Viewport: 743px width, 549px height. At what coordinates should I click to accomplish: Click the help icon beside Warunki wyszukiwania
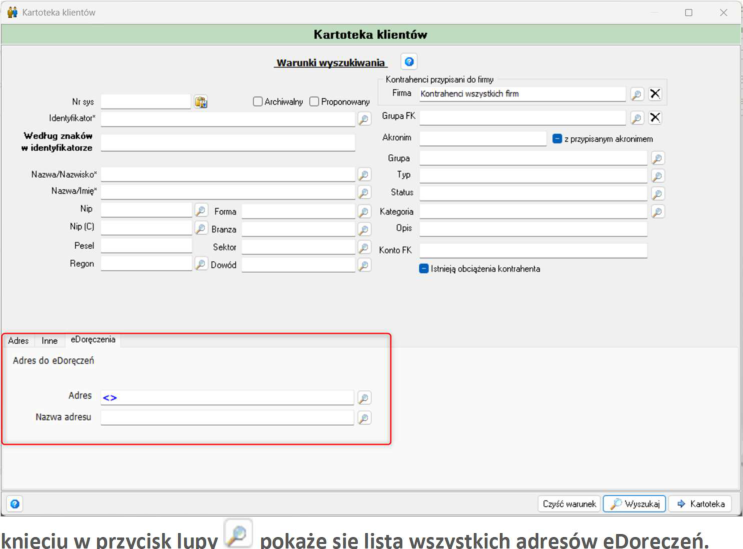click(x=409, y=62)
